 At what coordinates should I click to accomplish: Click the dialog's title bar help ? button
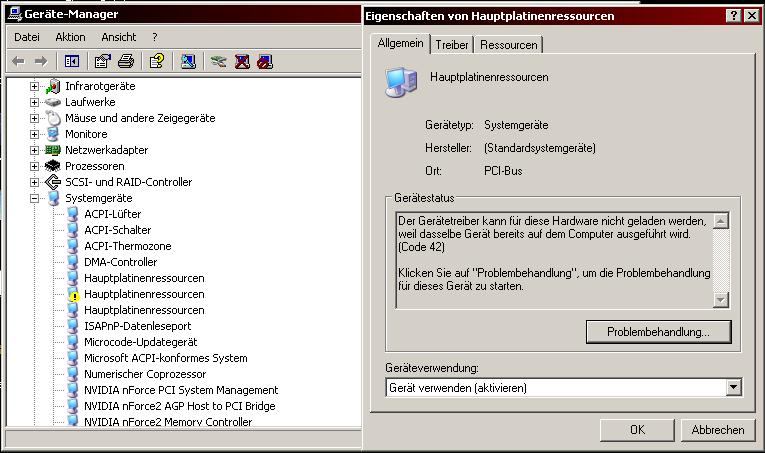click(733, 16)
